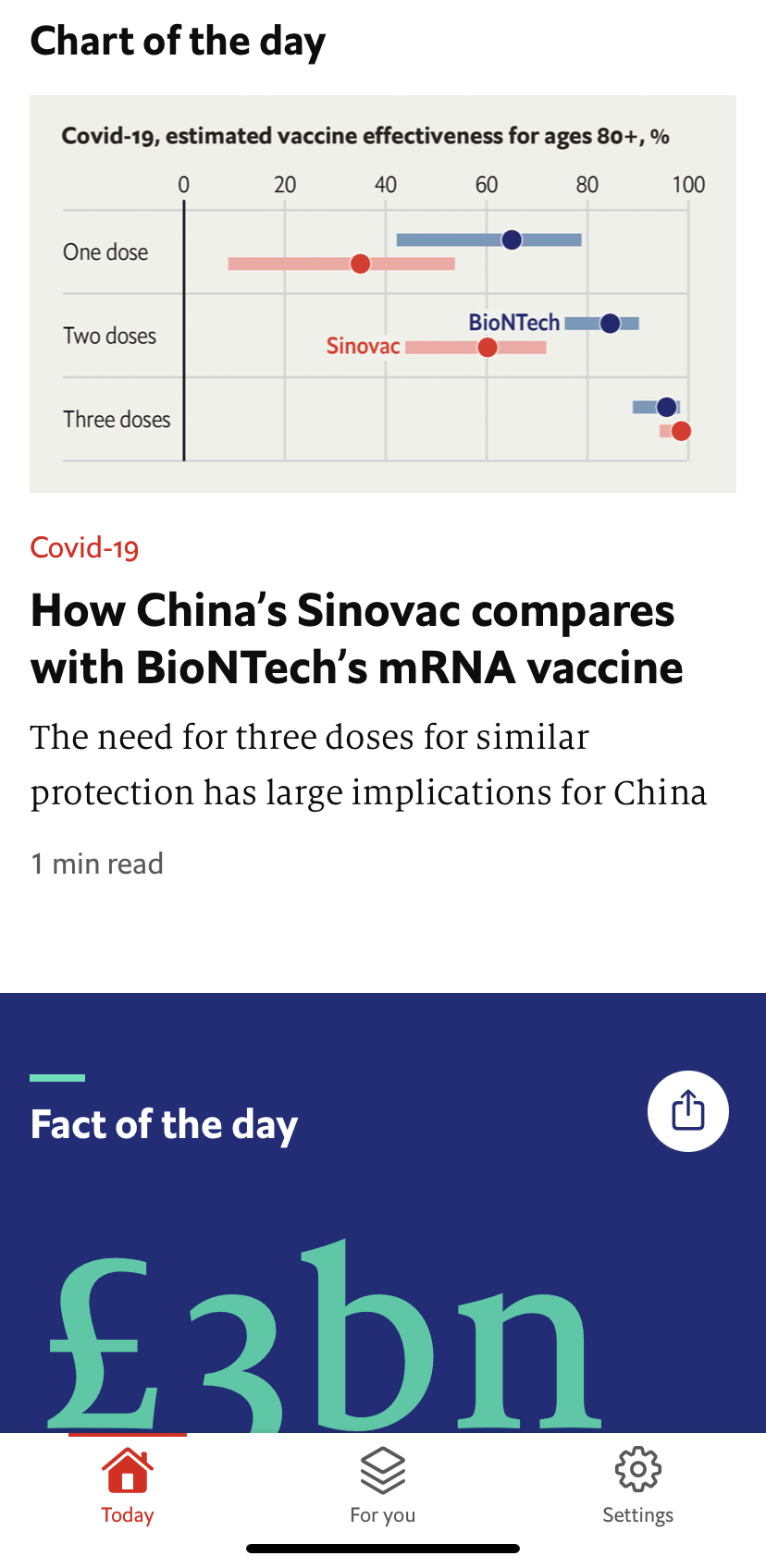The width and height of the screenshot is (766, 1568).
Task: Tap the Today home icon
Action: [x=128, y=1471]
